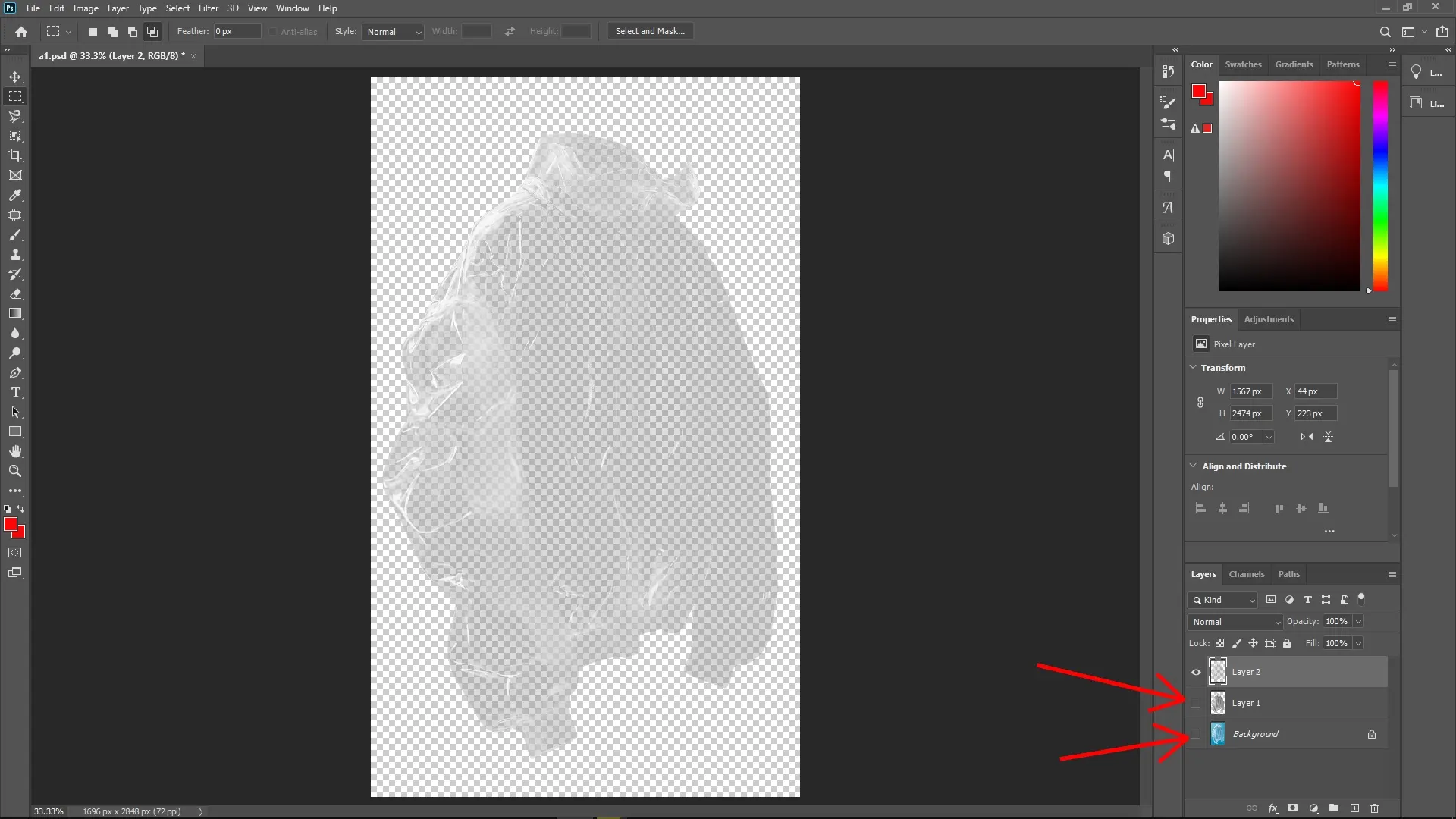Image resolution: width=1456 pixels, height=819 pixels.
Task: Open the Filter menu
Action: pos(209,8)
